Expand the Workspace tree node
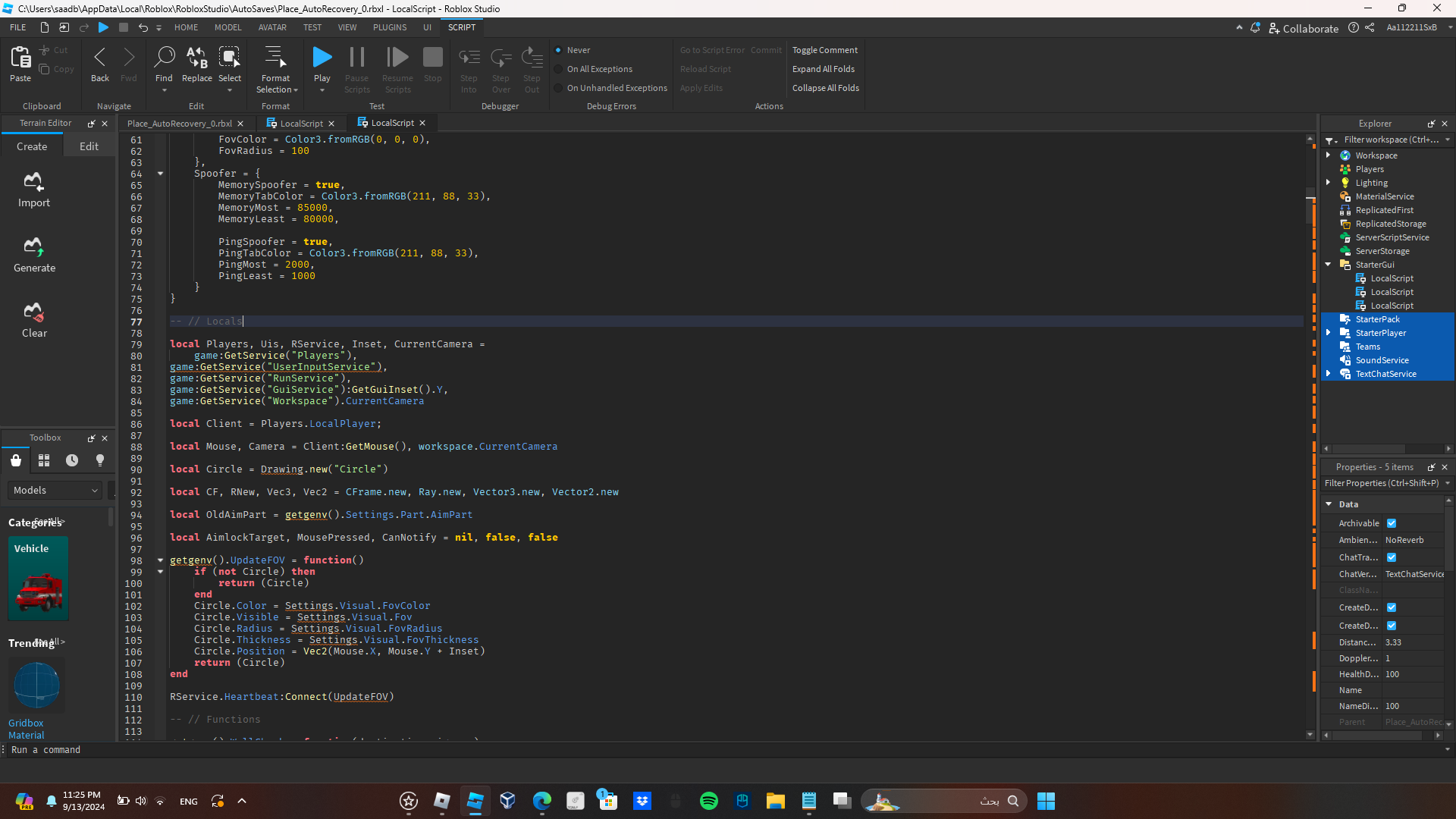The image size is (1456, 819). [1328, 155]
